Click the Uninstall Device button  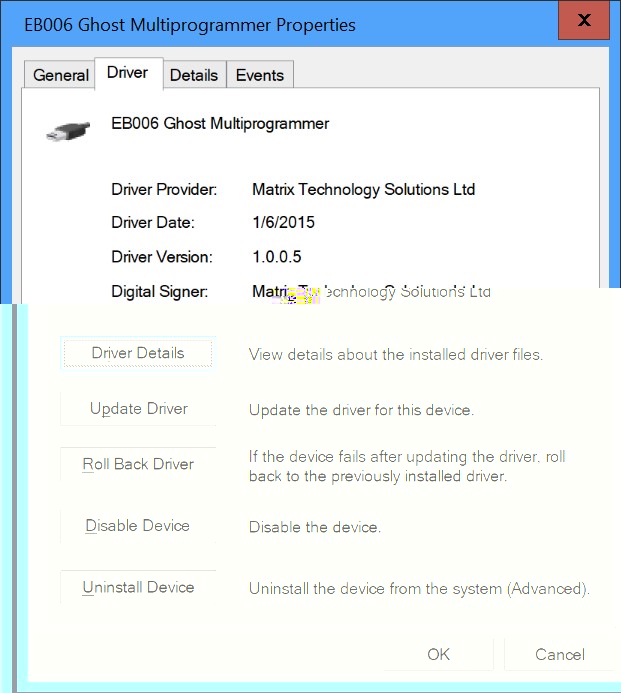click(138, 587)
